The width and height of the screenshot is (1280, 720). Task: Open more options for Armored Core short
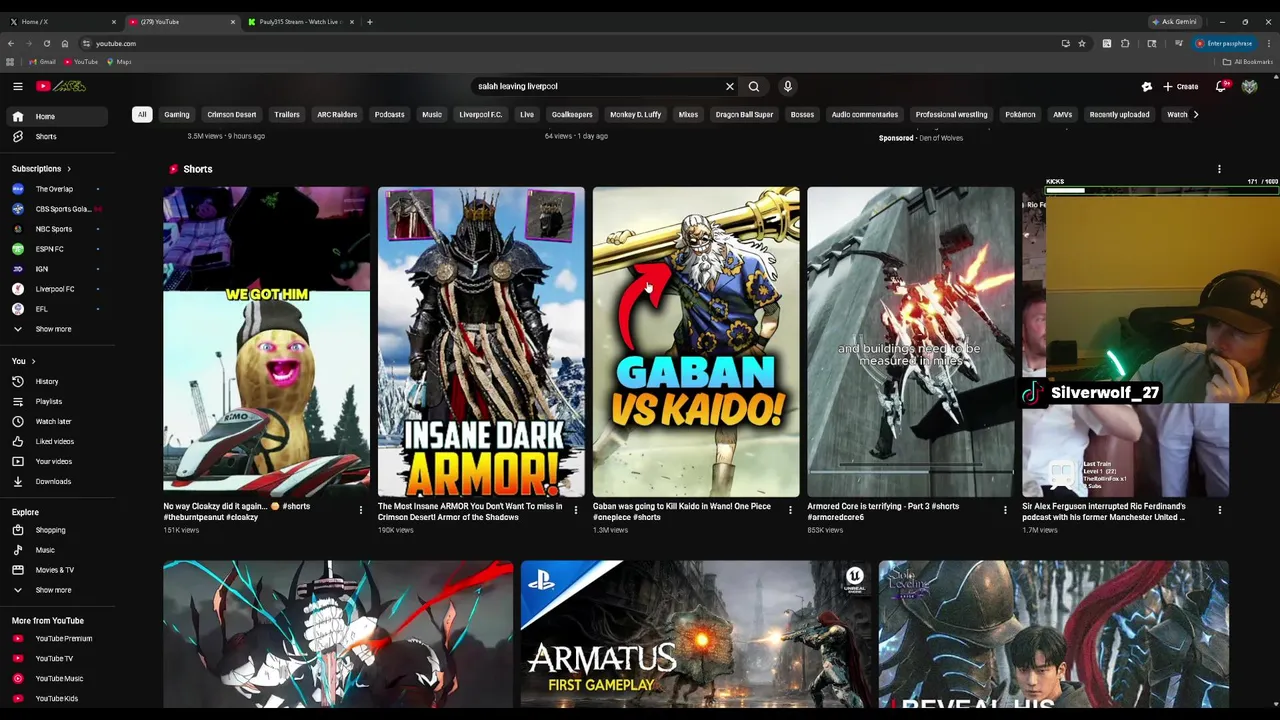pos(1005,510)
